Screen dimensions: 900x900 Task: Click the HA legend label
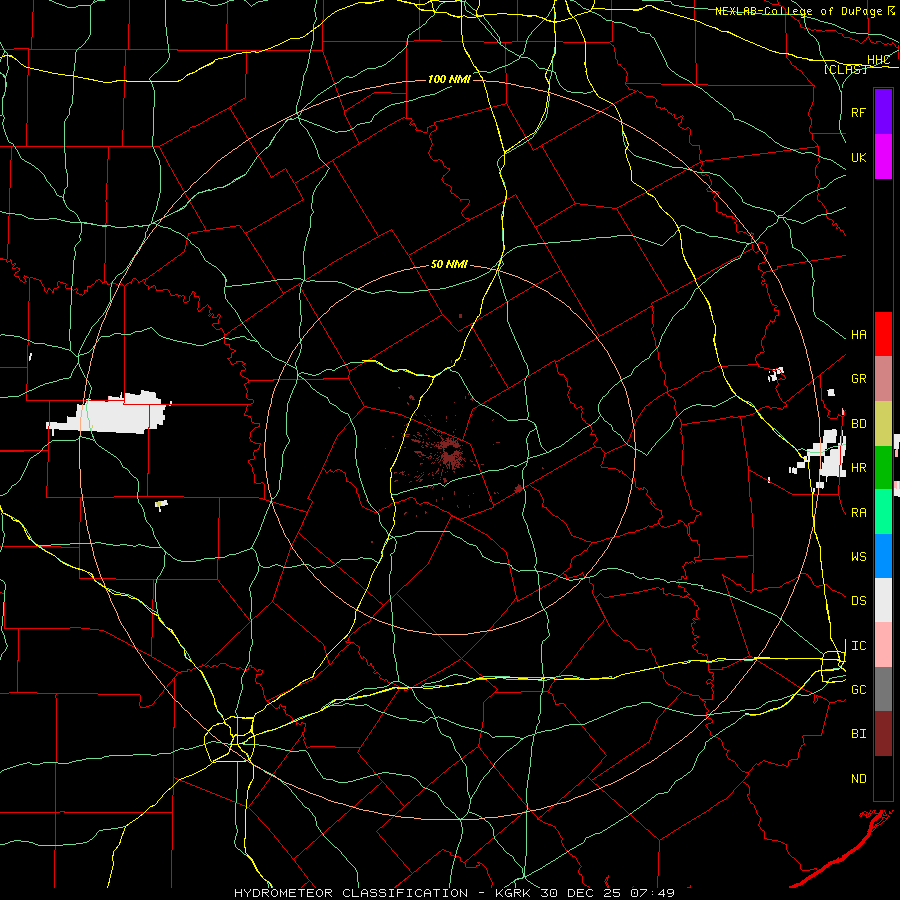pos(858,334)
